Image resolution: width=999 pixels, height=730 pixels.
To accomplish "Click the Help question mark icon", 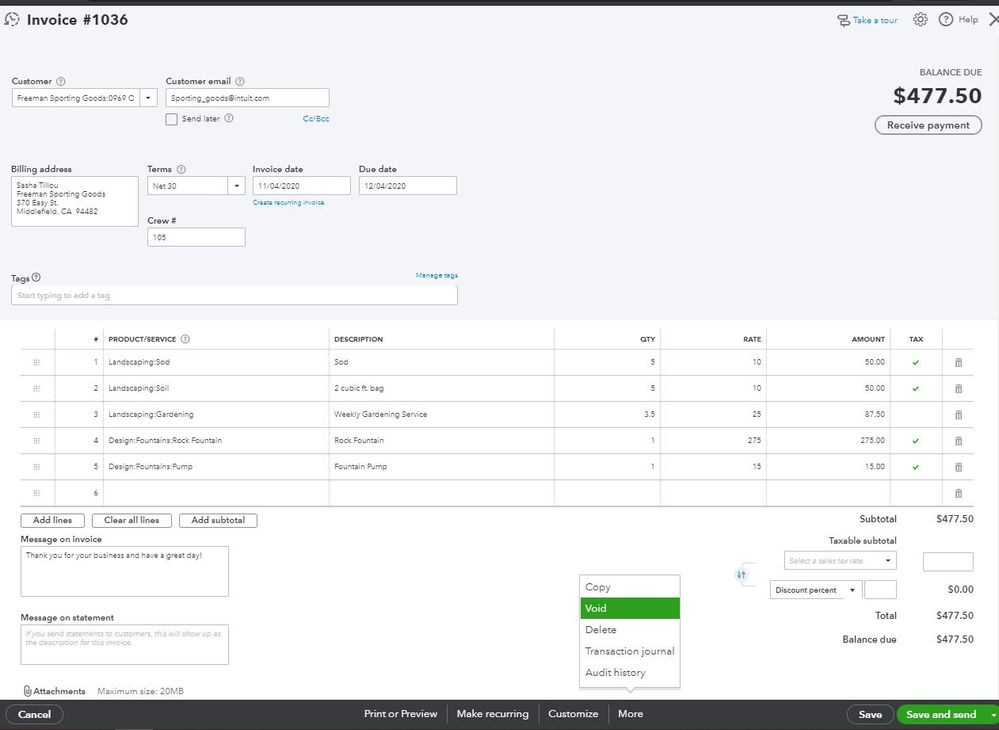I will 946,20.
